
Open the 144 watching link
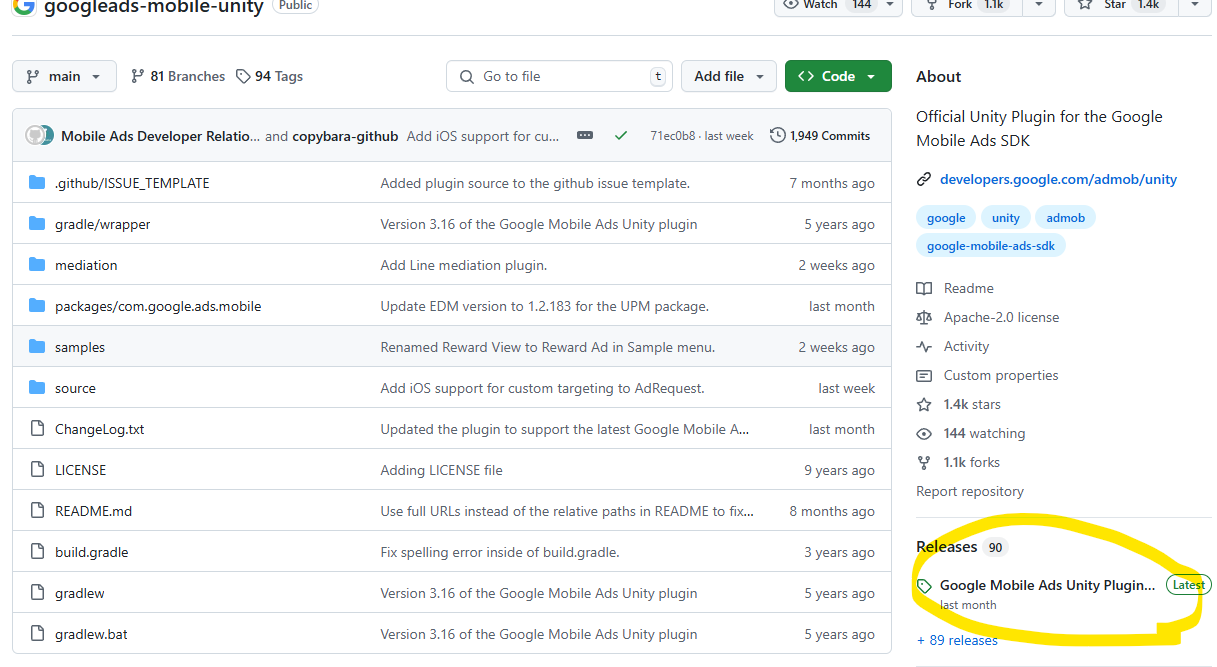pos(984,433)
